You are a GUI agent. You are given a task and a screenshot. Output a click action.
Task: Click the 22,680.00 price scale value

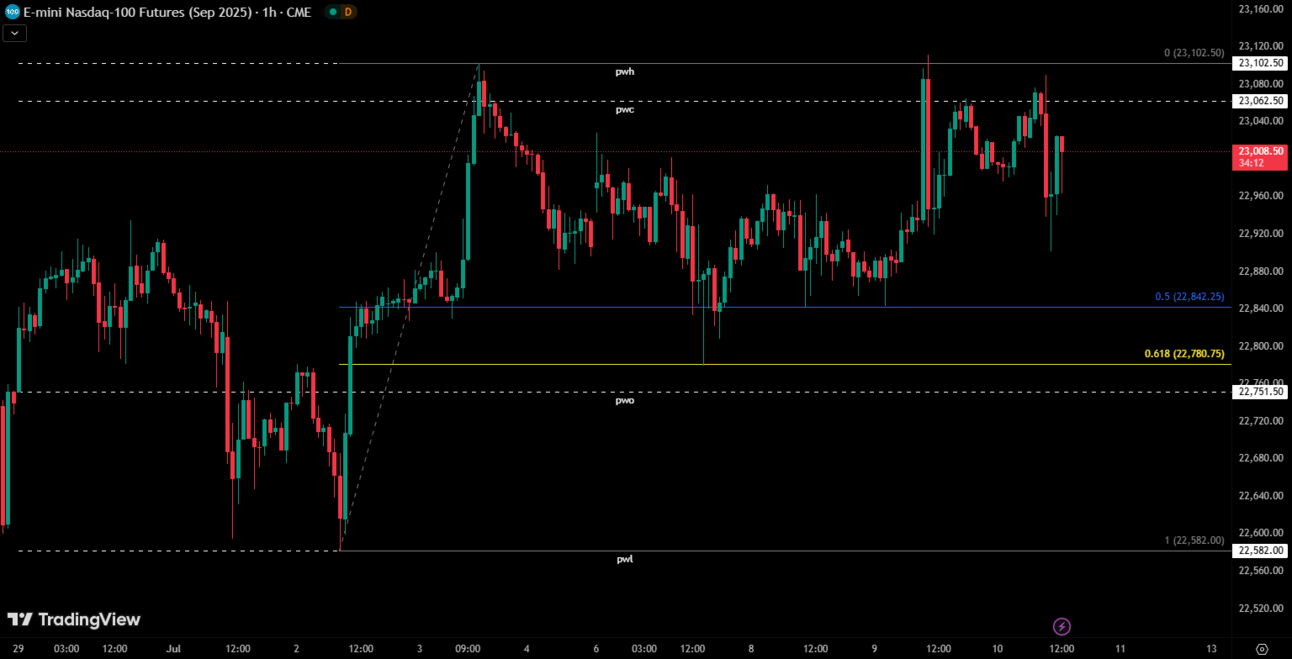tap(1260, 458)
